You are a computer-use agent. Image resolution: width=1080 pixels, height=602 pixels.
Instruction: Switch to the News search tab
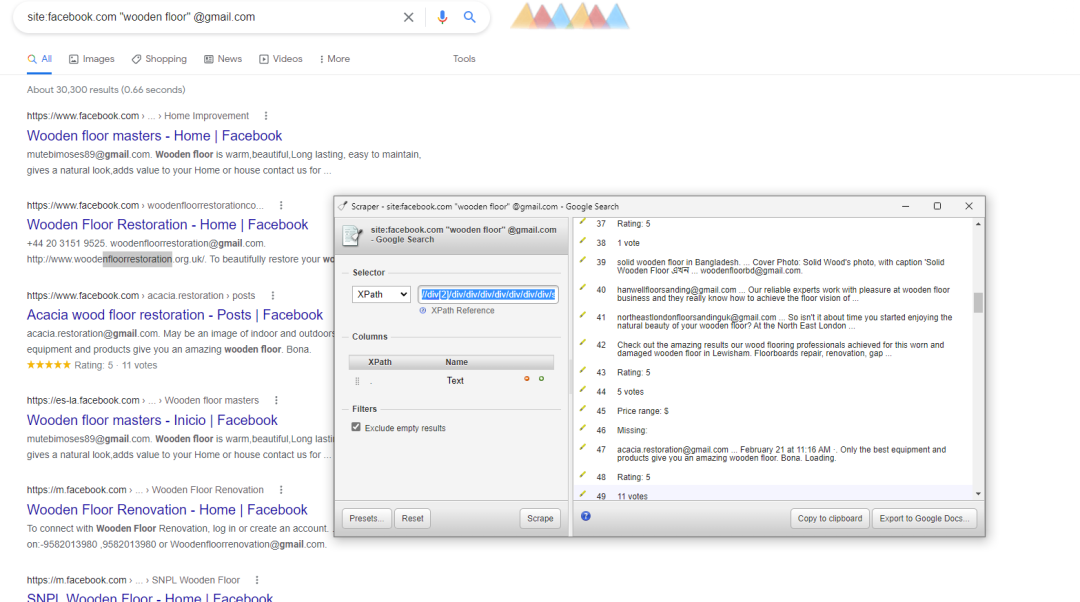(223, 59)
